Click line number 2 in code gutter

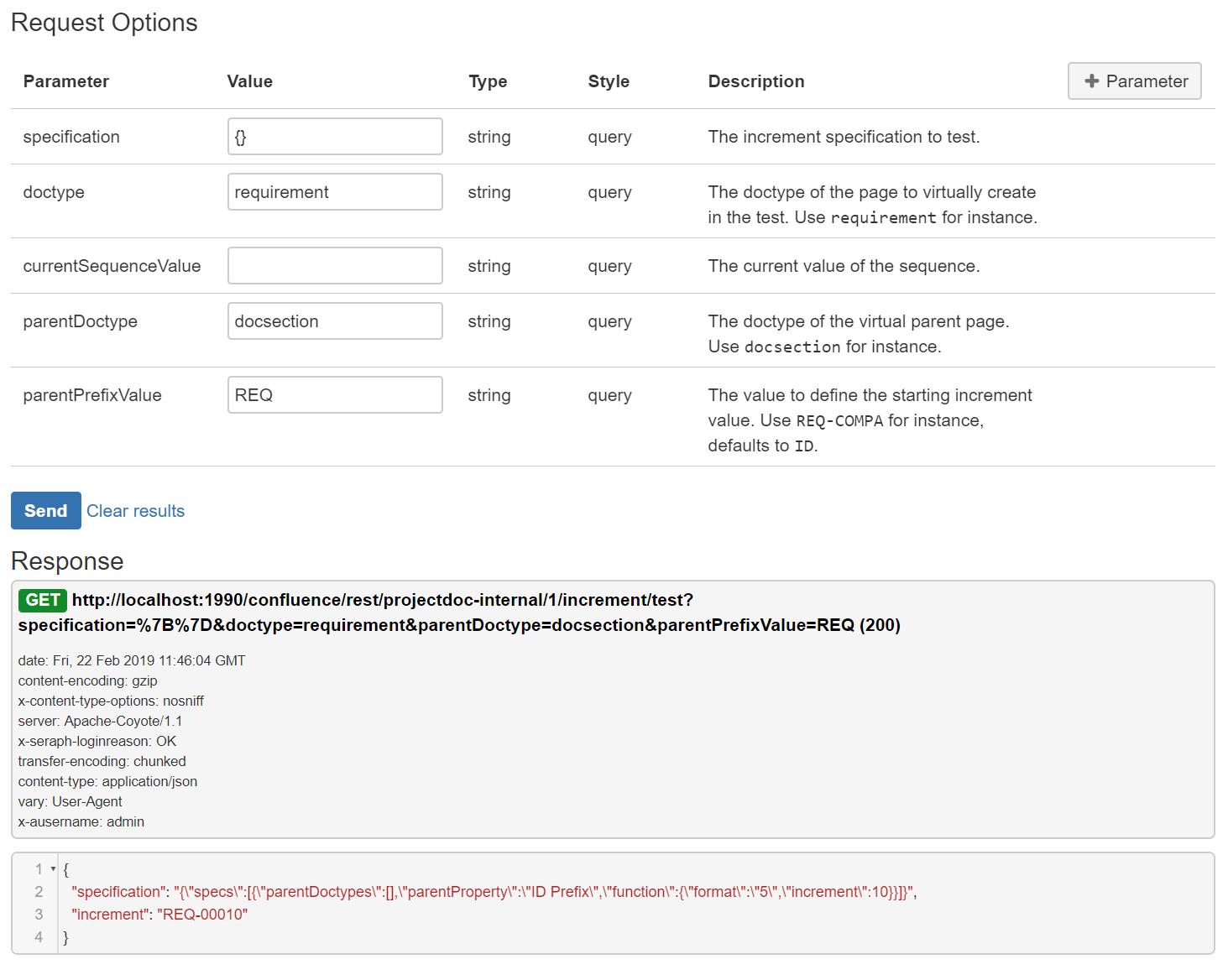[39, 892]
